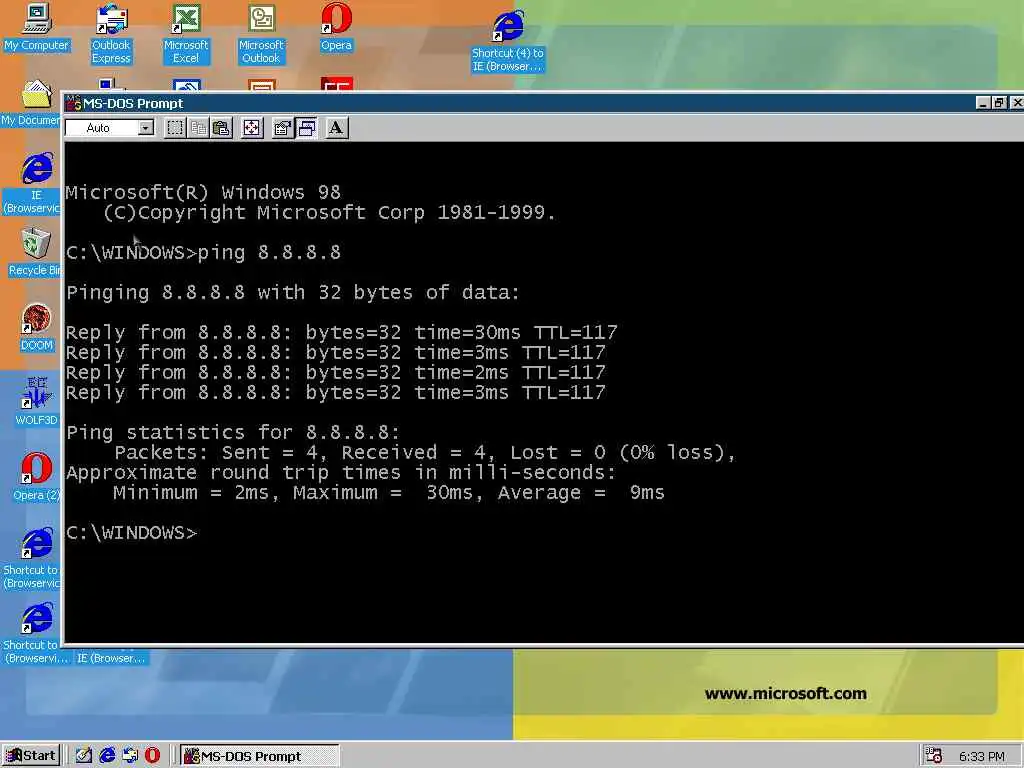Expand the Auto font size dropdown
Image resolution: width=1024 pixels, height=768 pixels.
pos(146,128)
